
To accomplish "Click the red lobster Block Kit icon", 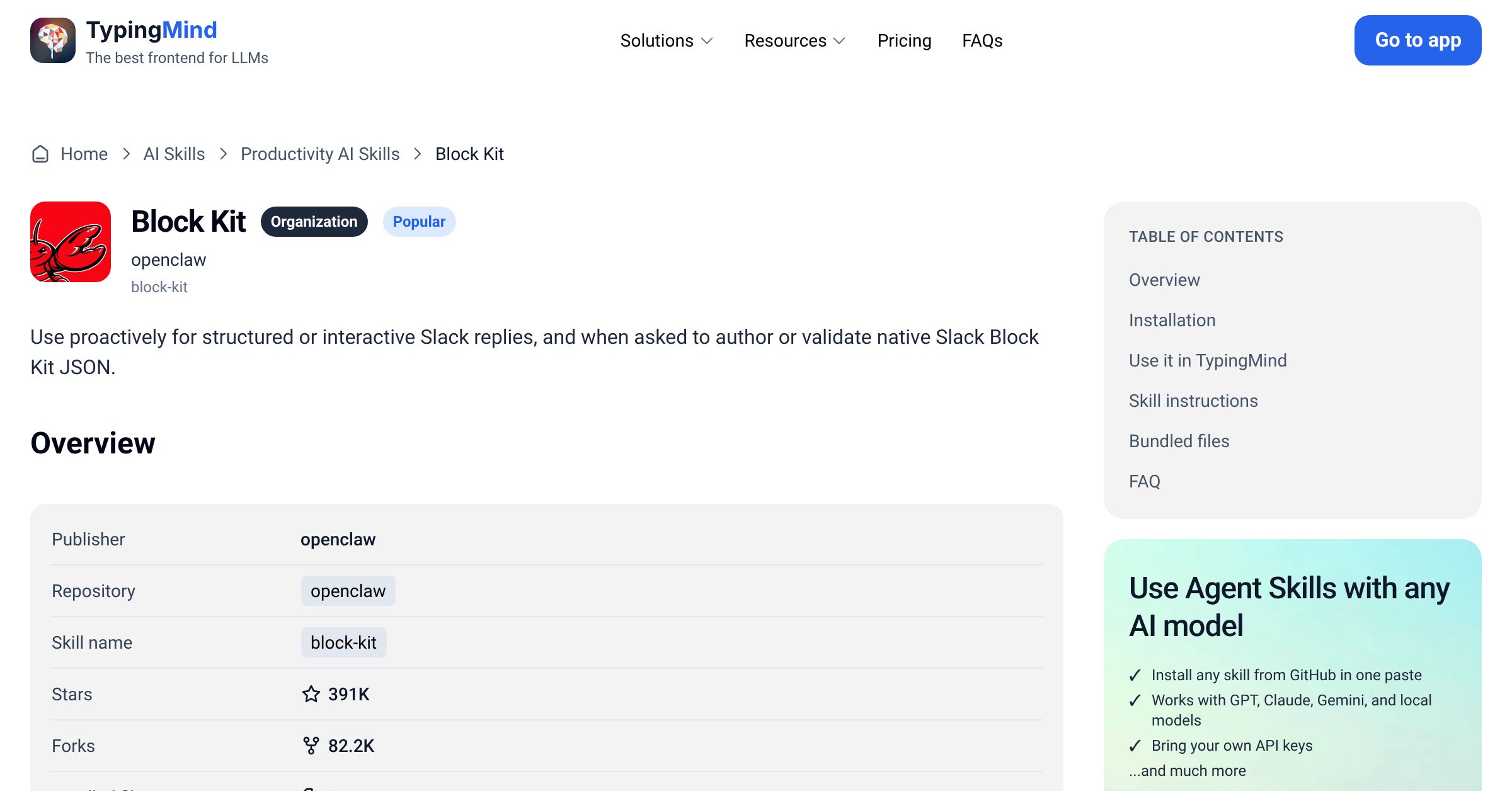I will (71, 242).
